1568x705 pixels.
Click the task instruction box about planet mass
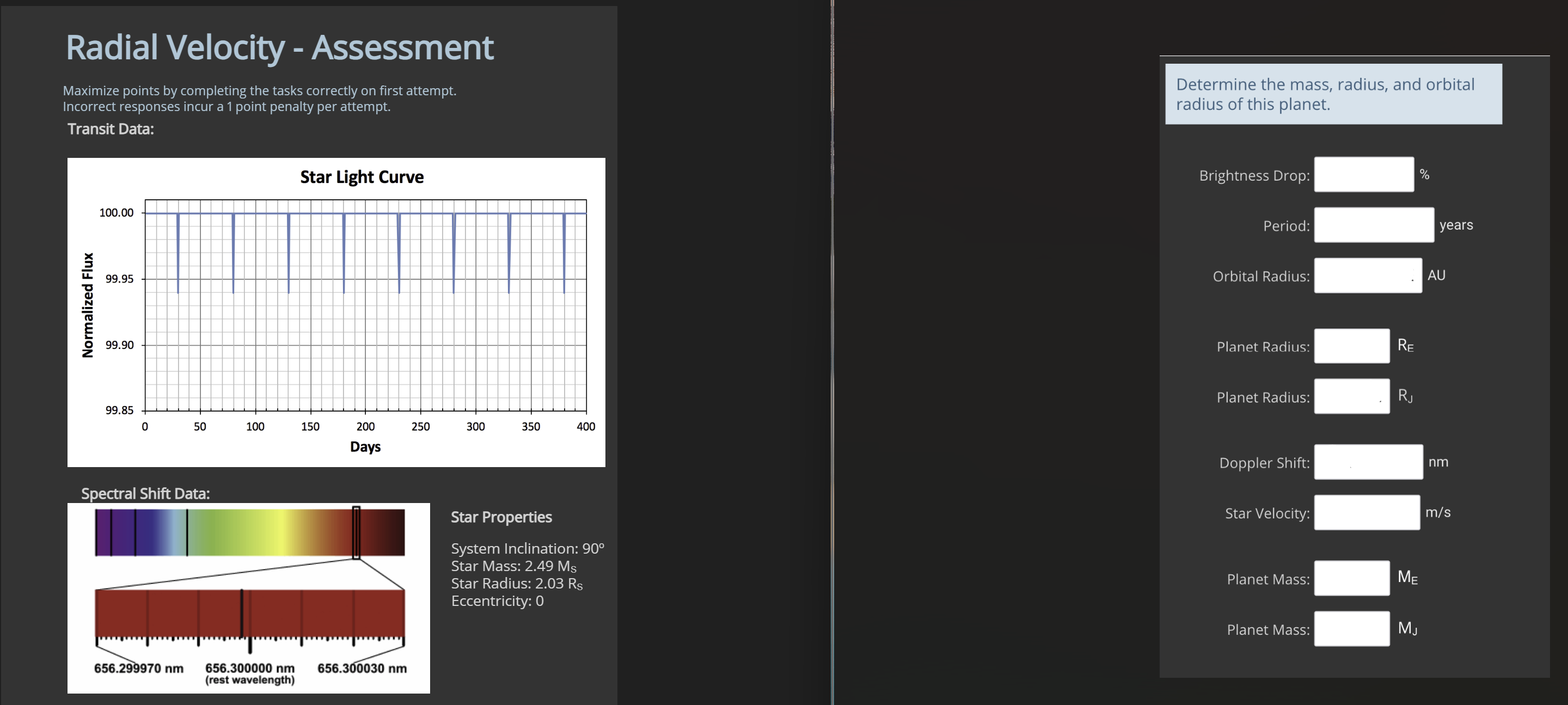1333,94
